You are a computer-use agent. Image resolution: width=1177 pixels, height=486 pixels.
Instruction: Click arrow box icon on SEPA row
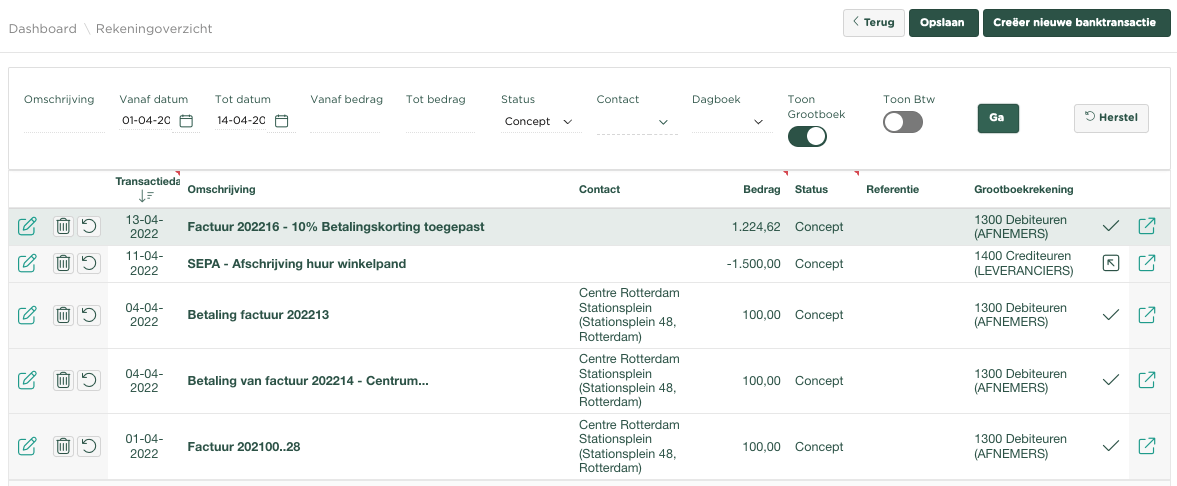click(1110, 264)
